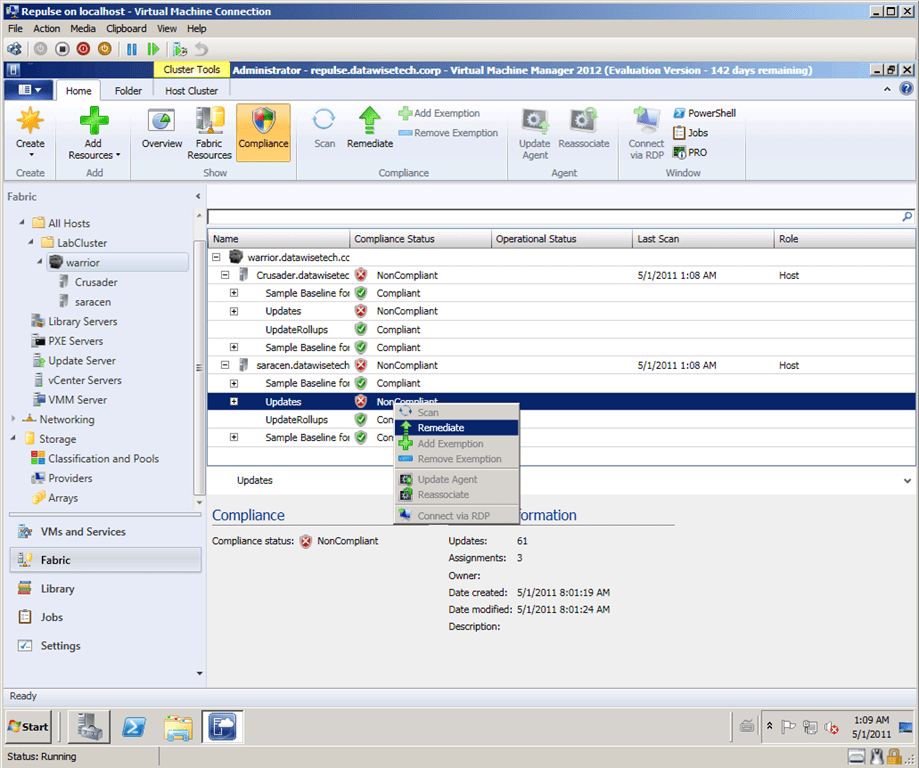The image size is (919, 768).
Task: Open Windows Explorer from the taskbar
Action: coord(178,727)
